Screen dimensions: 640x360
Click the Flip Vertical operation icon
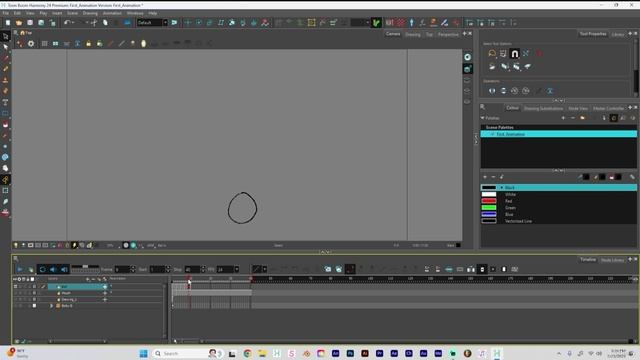click(503, 91)
